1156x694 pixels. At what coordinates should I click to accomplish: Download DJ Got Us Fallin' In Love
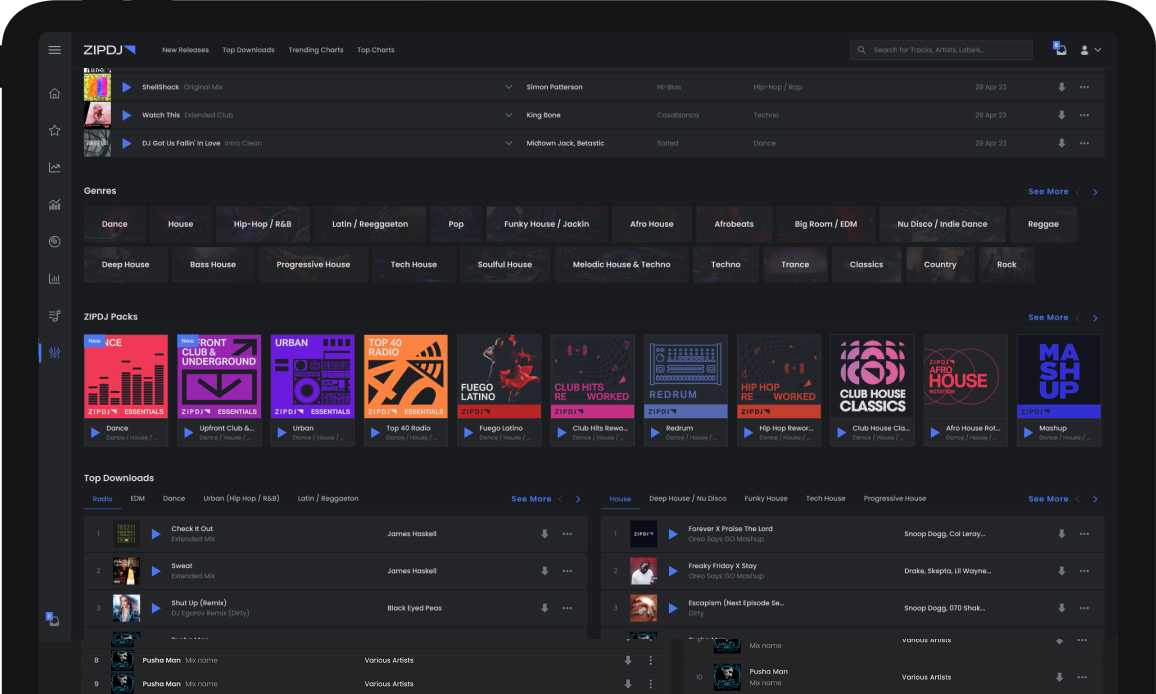[x=1062, y=143]
